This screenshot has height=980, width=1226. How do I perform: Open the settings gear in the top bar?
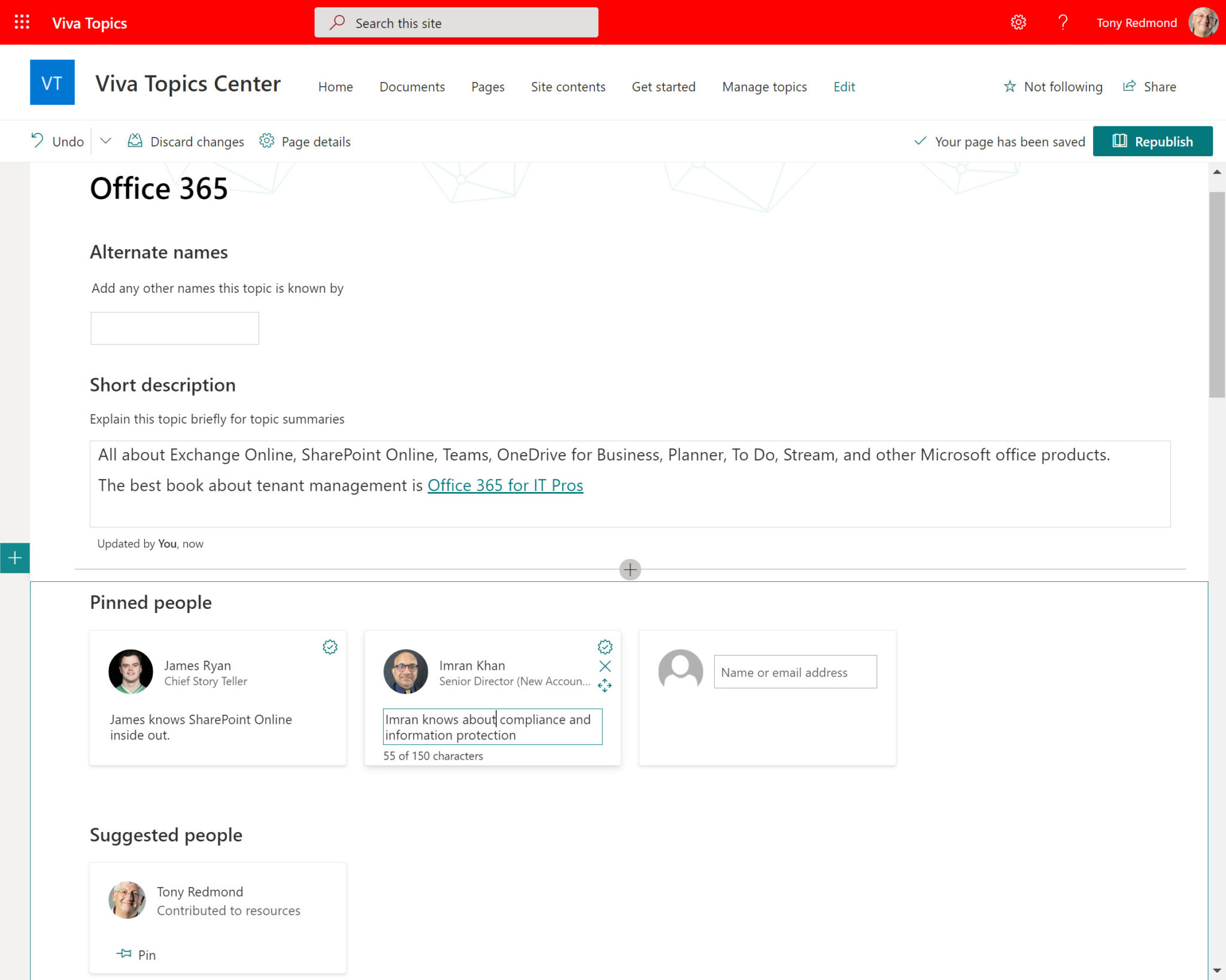1018,22
